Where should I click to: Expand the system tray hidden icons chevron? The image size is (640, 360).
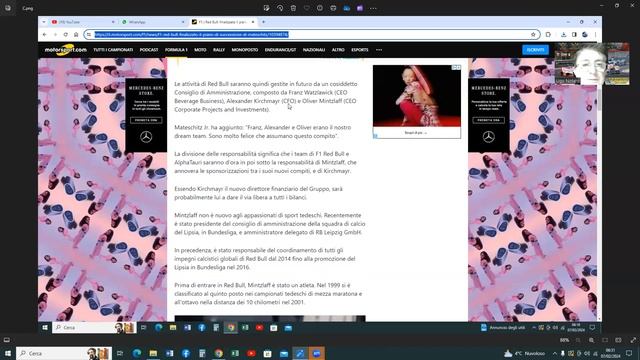tap(555, 353)
